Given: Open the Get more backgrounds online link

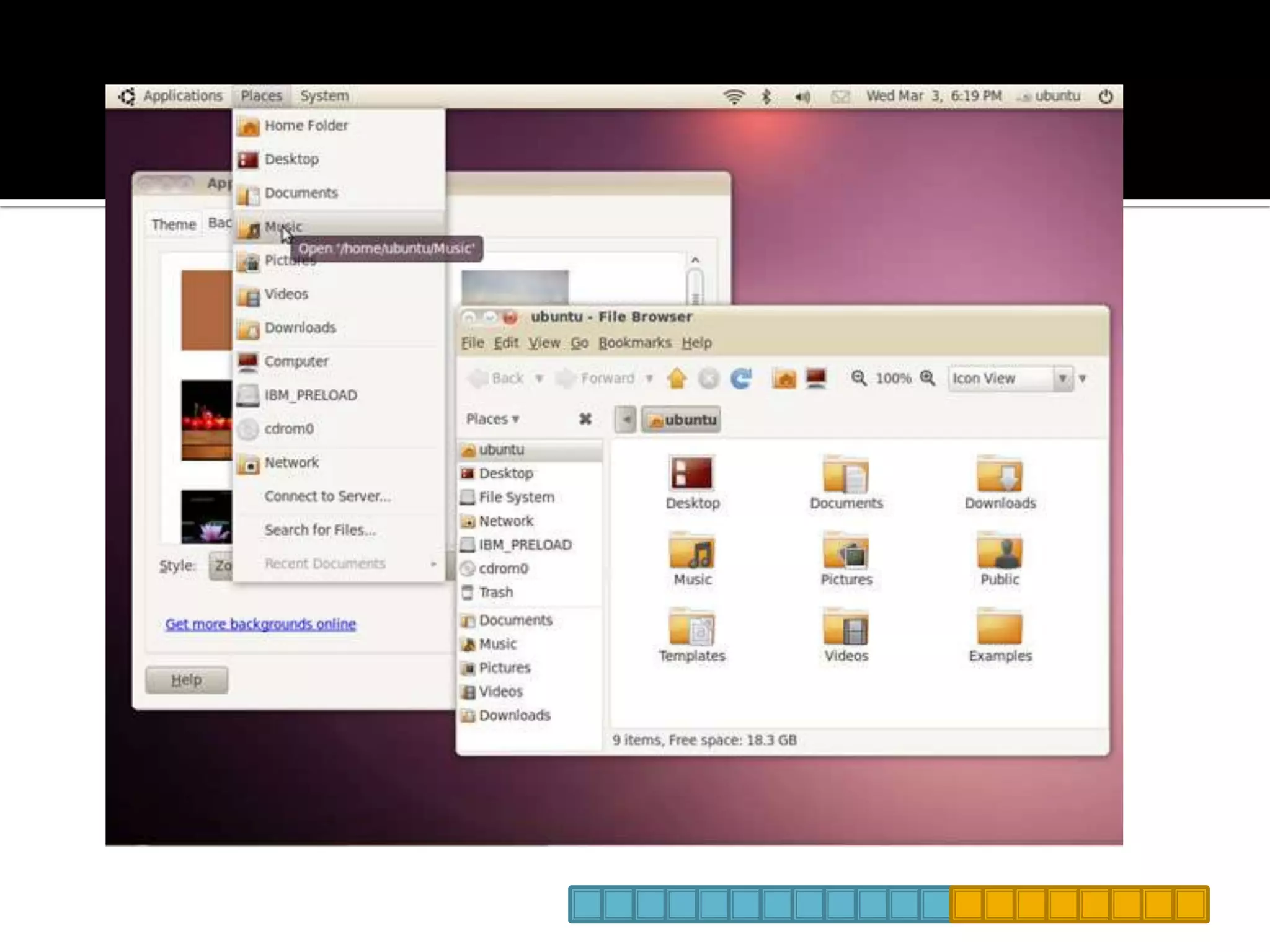Looking at the screenshot, I should point(260,624).
